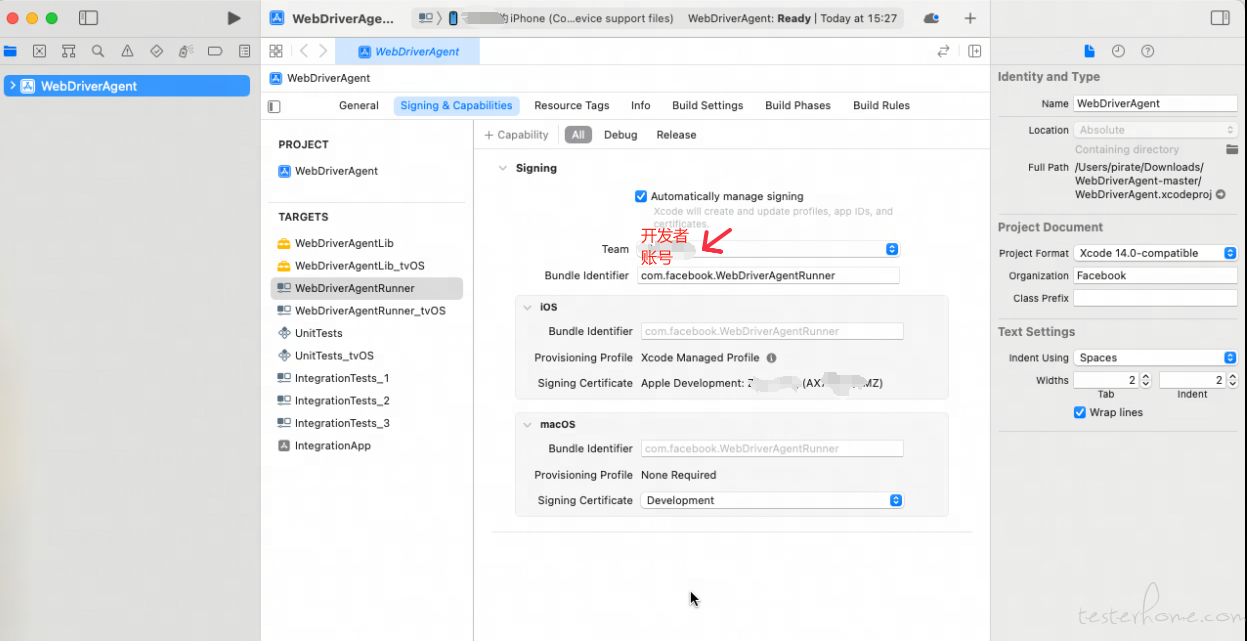Open the Project Format dropdown

pos(1156,253)
